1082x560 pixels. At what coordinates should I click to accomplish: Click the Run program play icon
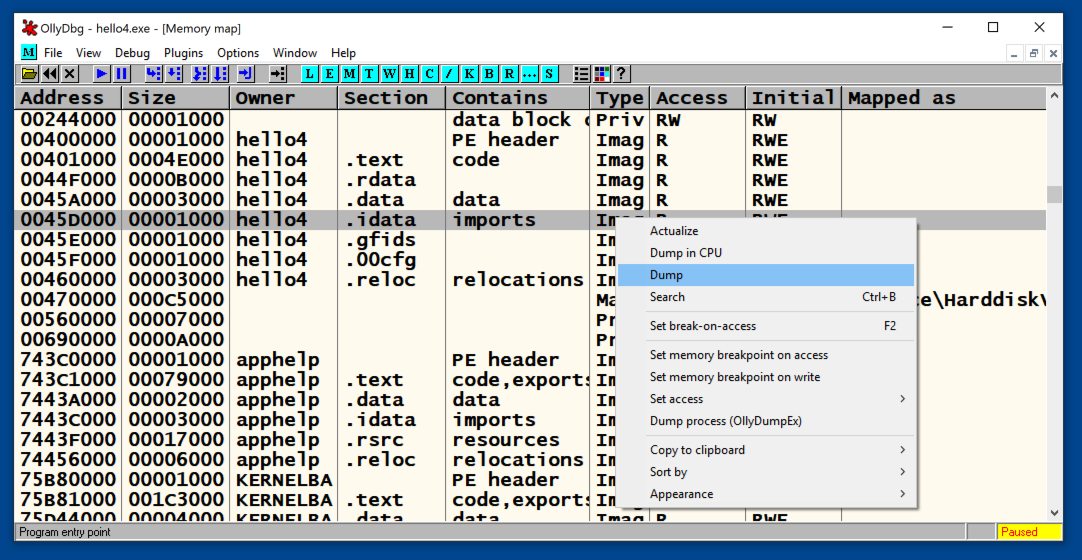(102, 74)
